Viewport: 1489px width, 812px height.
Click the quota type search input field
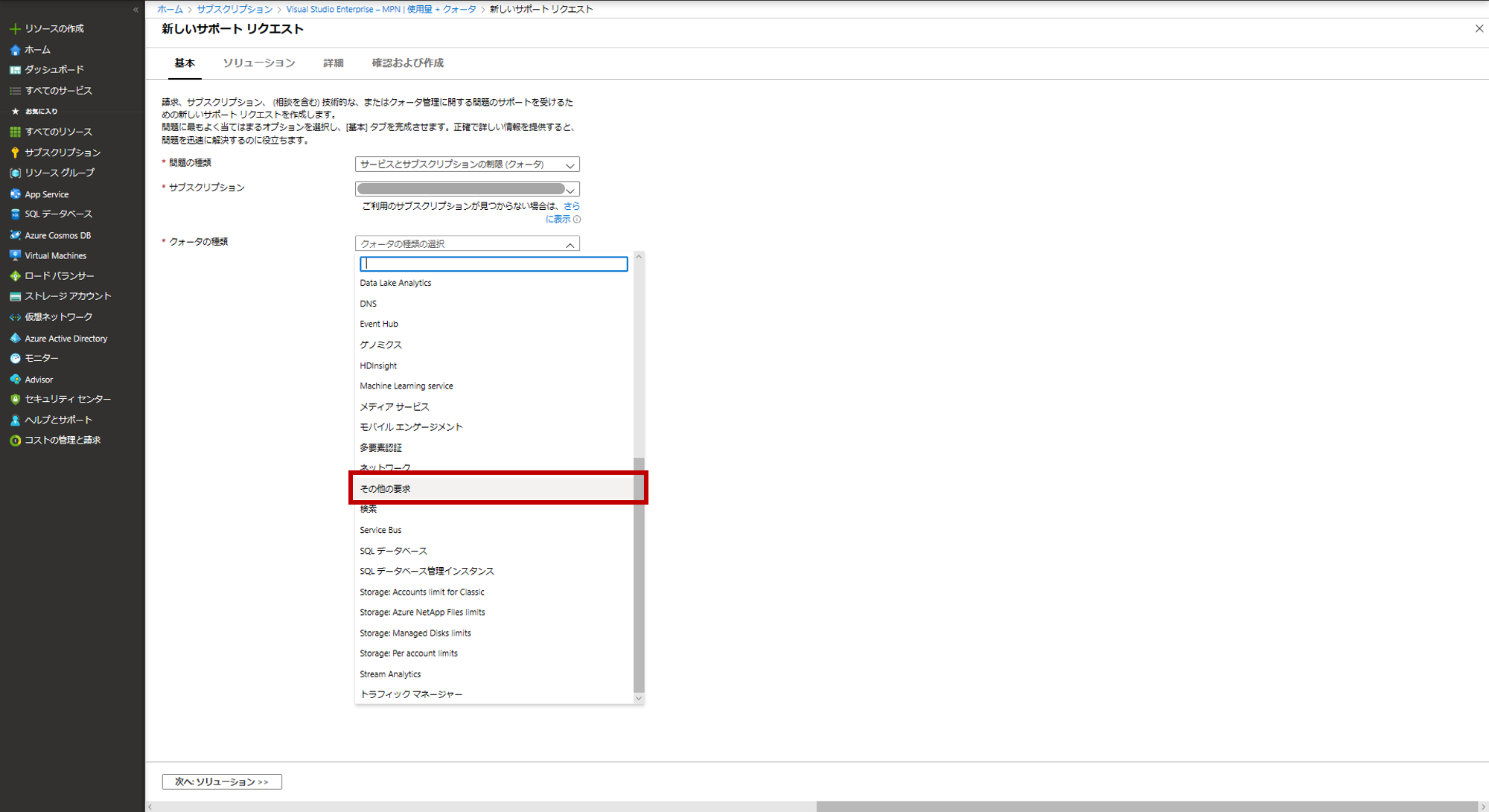(493, 263)
